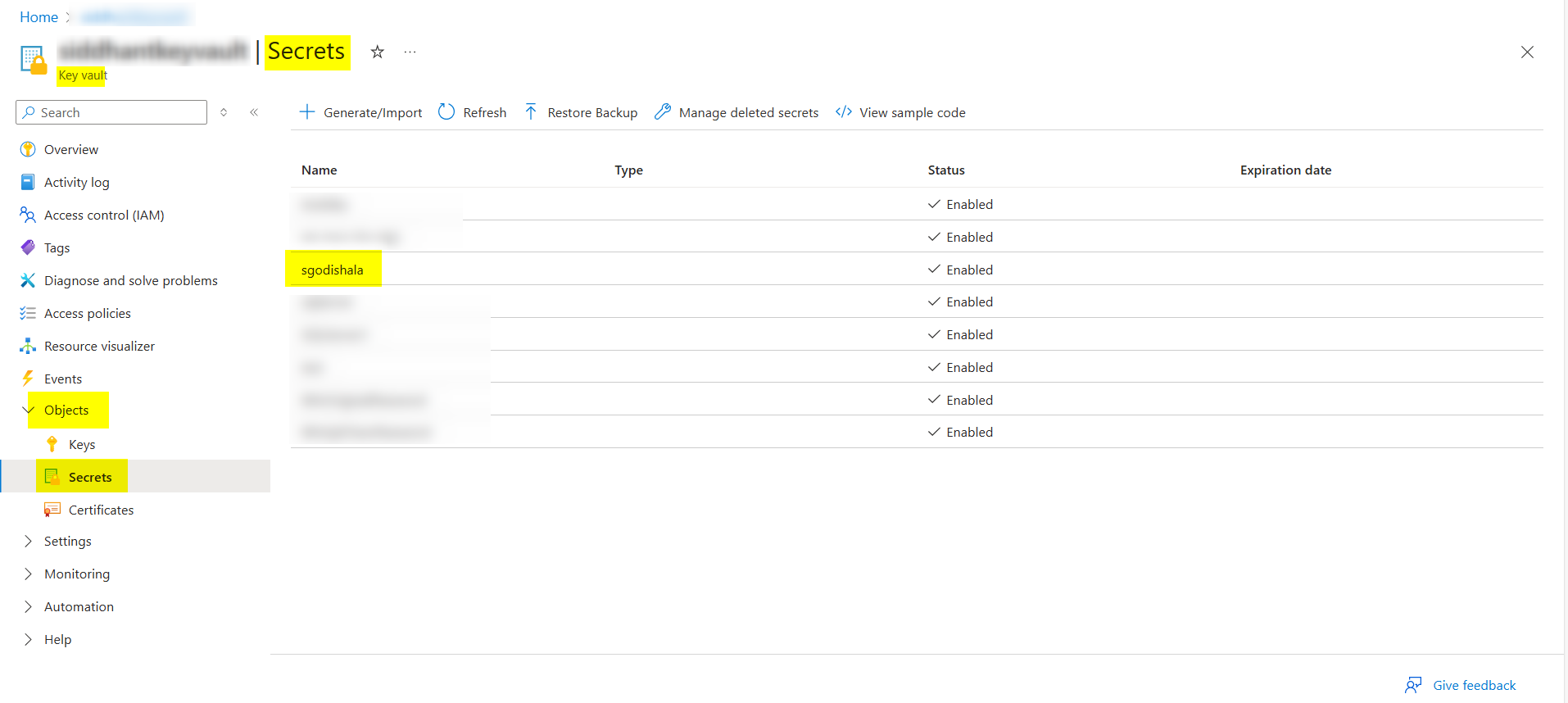The image size is (1568, 703).
Task: Open the sgodishala secret
Action: 332,270
